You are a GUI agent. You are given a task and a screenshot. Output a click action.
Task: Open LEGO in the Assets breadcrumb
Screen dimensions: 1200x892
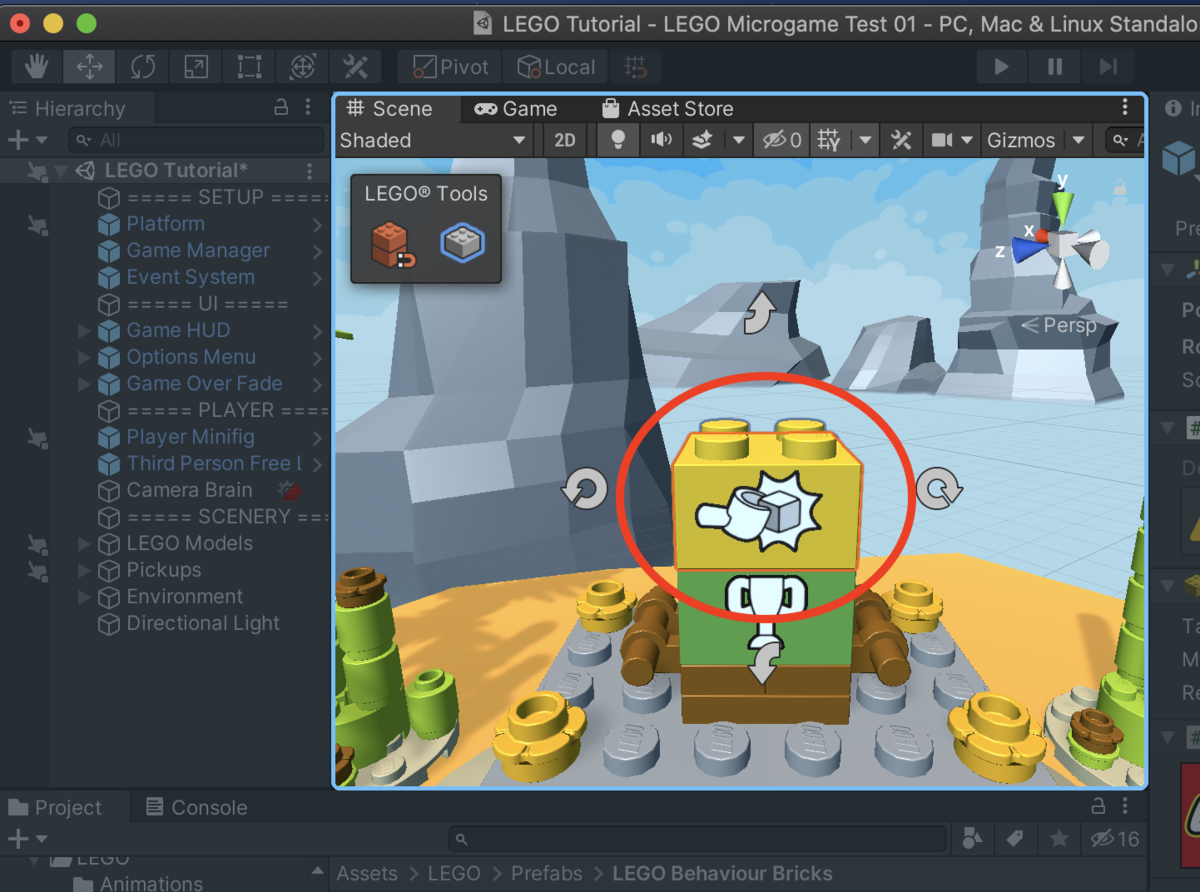tap(454, 873)
